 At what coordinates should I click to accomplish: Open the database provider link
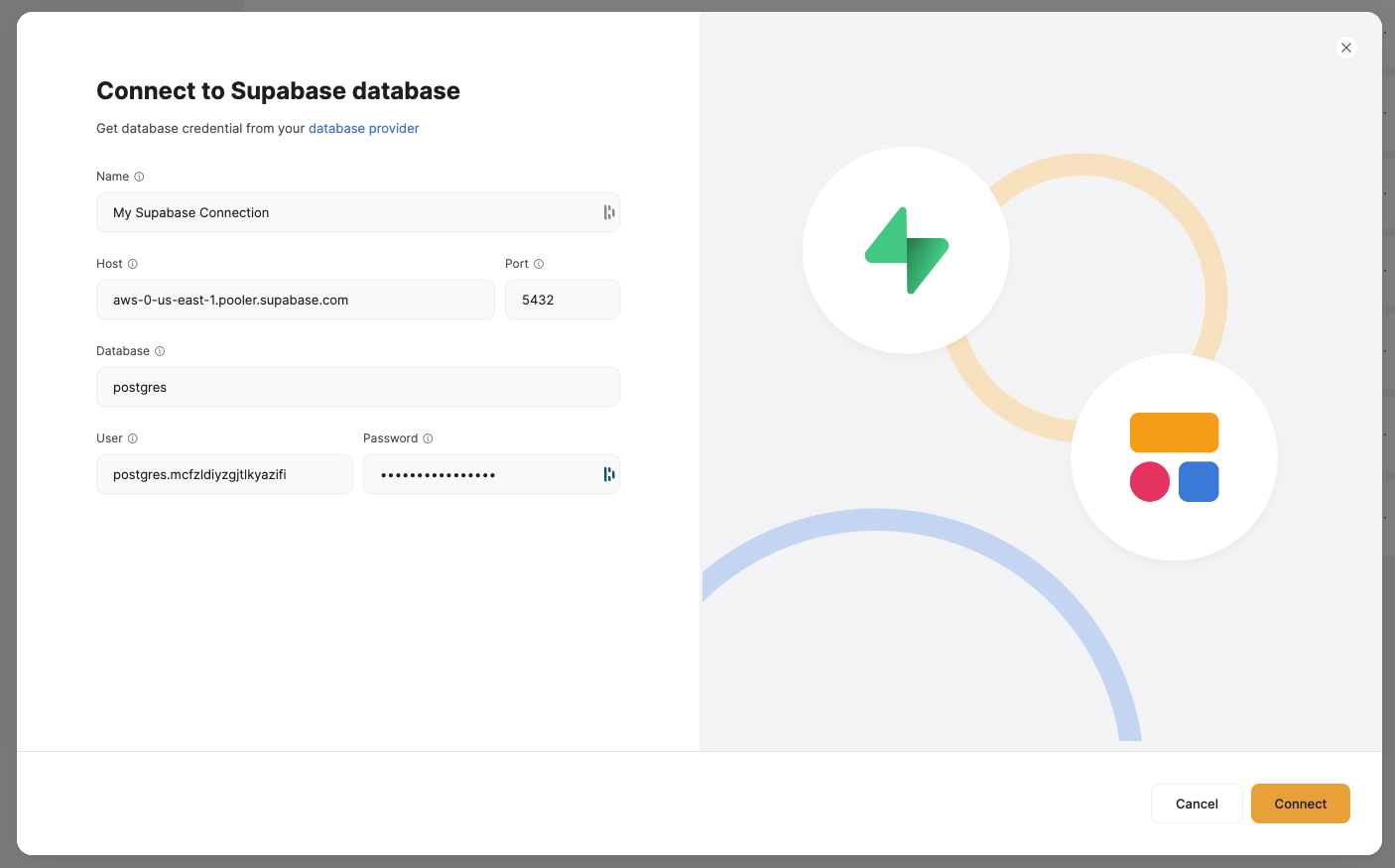pos(363,128)
